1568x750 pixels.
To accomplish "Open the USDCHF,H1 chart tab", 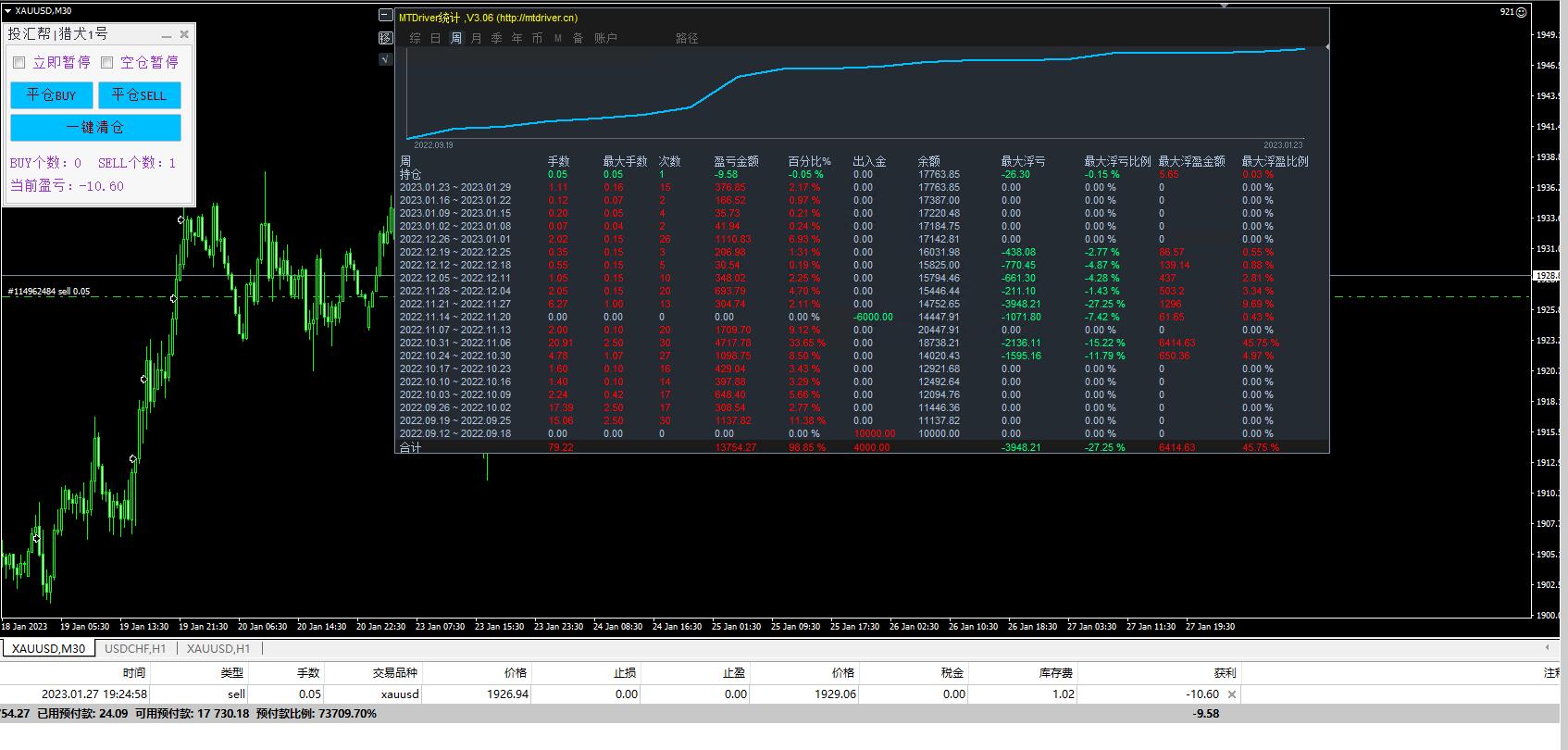I will pos(135,649).
